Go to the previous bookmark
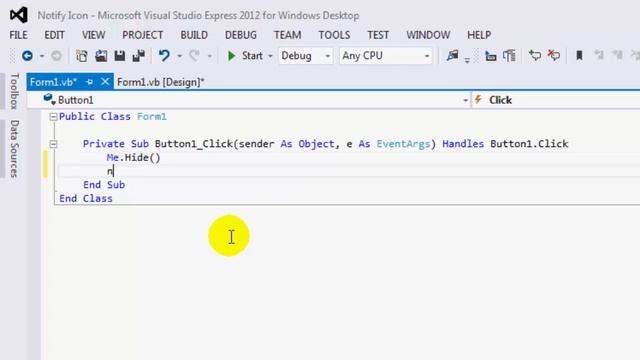 [598, 56]
